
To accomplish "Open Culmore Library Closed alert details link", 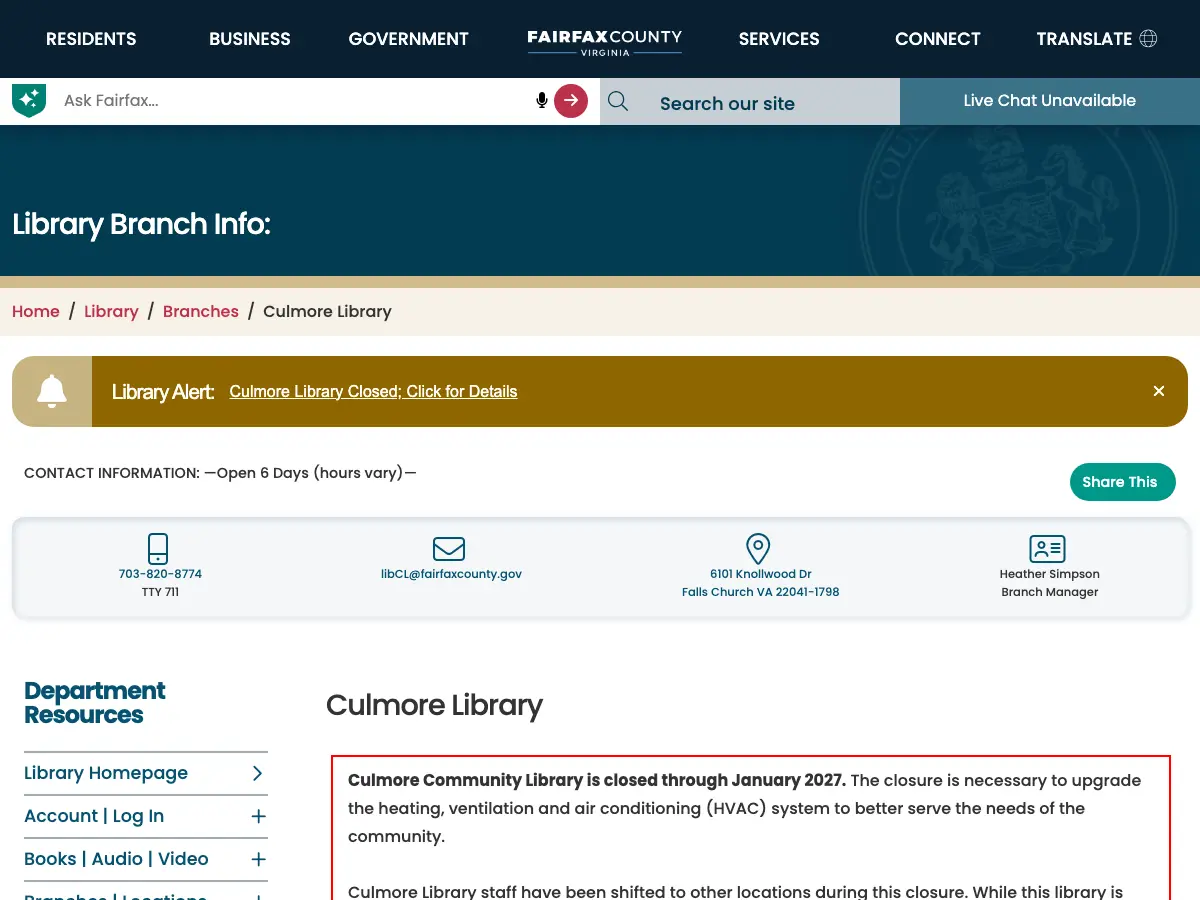I will [x=373, y=391].
